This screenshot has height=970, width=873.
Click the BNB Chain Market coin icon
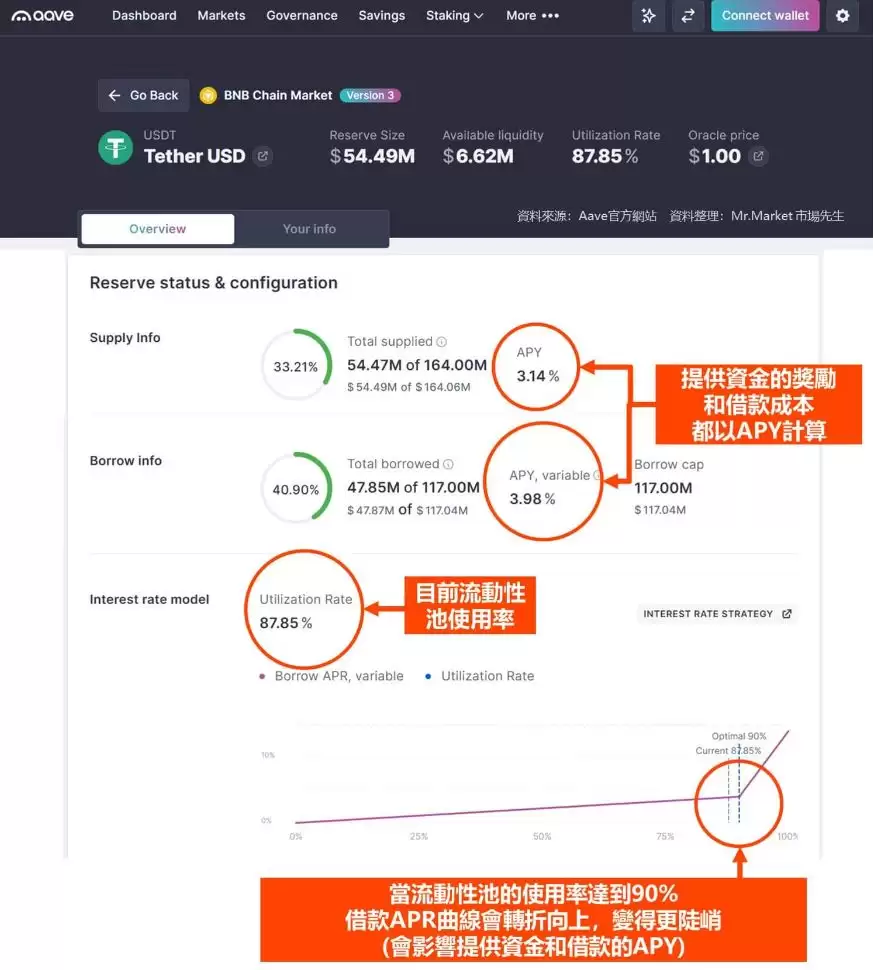(208, 95)
